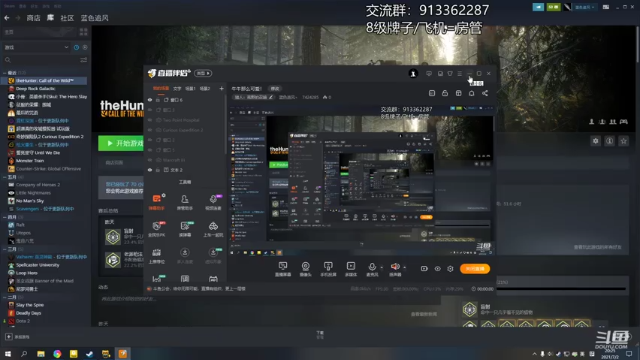Open 社区 tab in Steam navigation
Screen dimensions: 640x360
click(67, 18)
